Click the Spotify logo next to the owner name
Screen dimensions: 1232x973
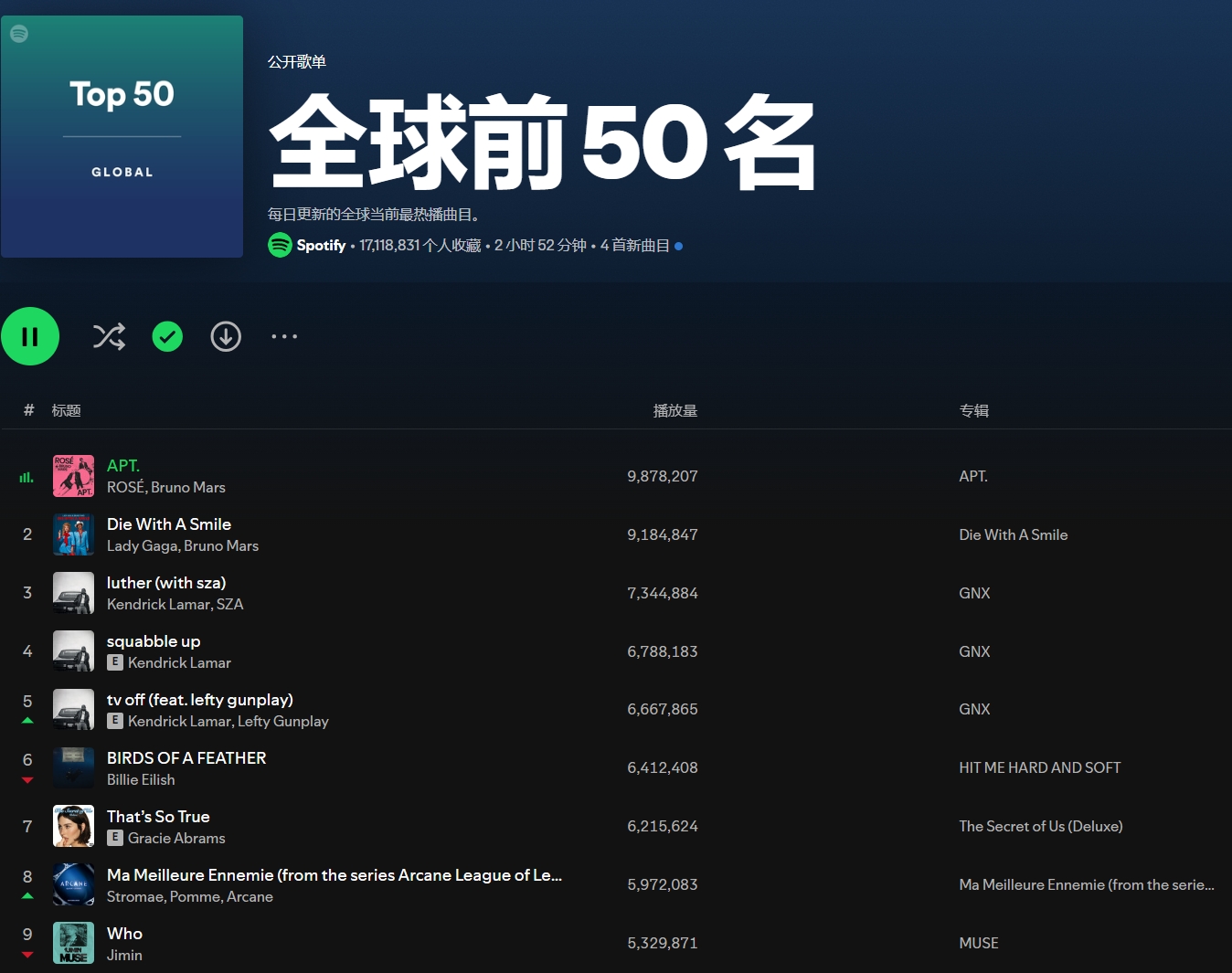tap(280, 245)
